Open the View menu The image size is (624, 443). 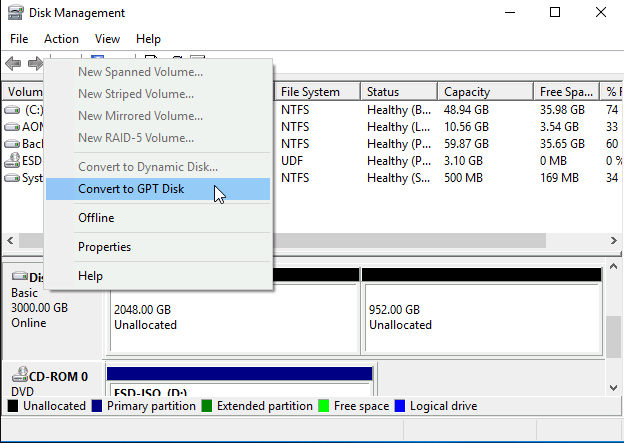pyautogui.click(x=107, y=39)
